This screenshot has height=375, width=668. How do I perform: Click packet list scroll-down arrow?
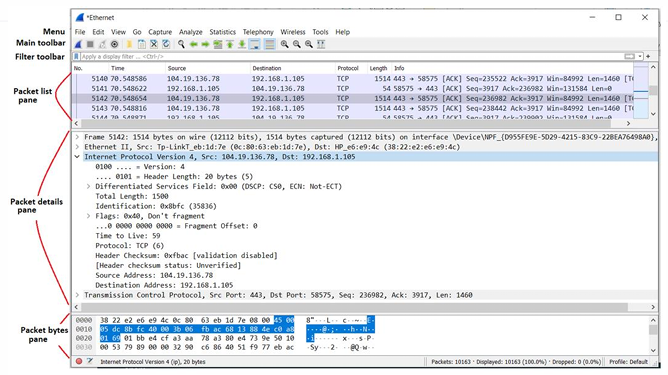point(653,114)
